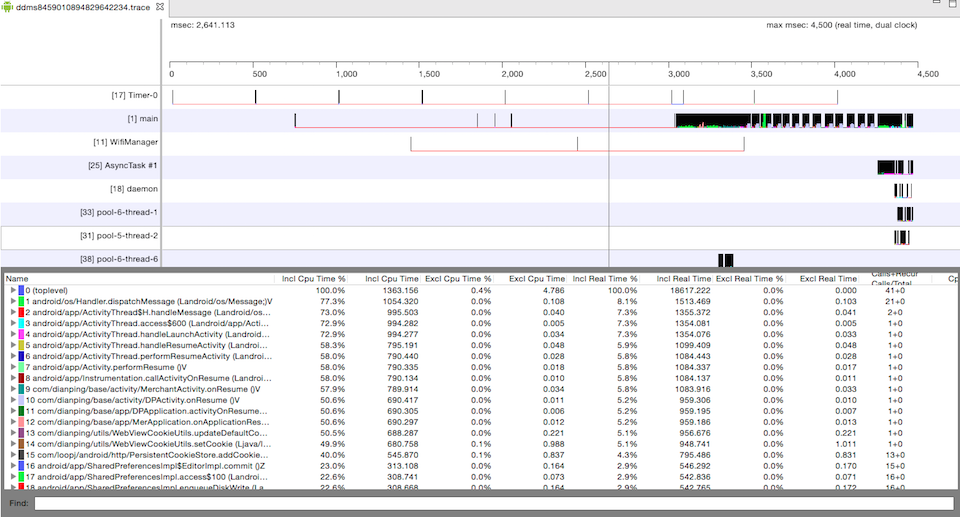Close the ddms trace file tab
960x517 pixels.
tap(161, 7)
